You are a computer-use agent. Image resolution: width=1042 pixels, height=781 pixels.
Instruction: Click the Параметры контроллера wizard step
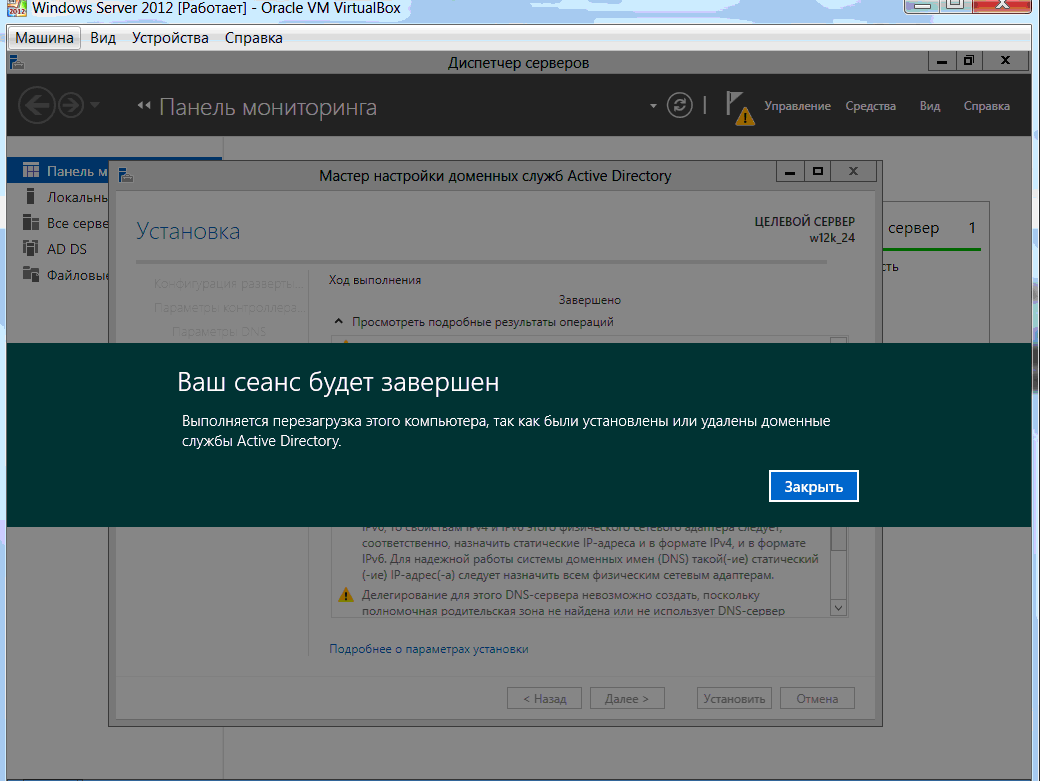[x=229, y=308]
